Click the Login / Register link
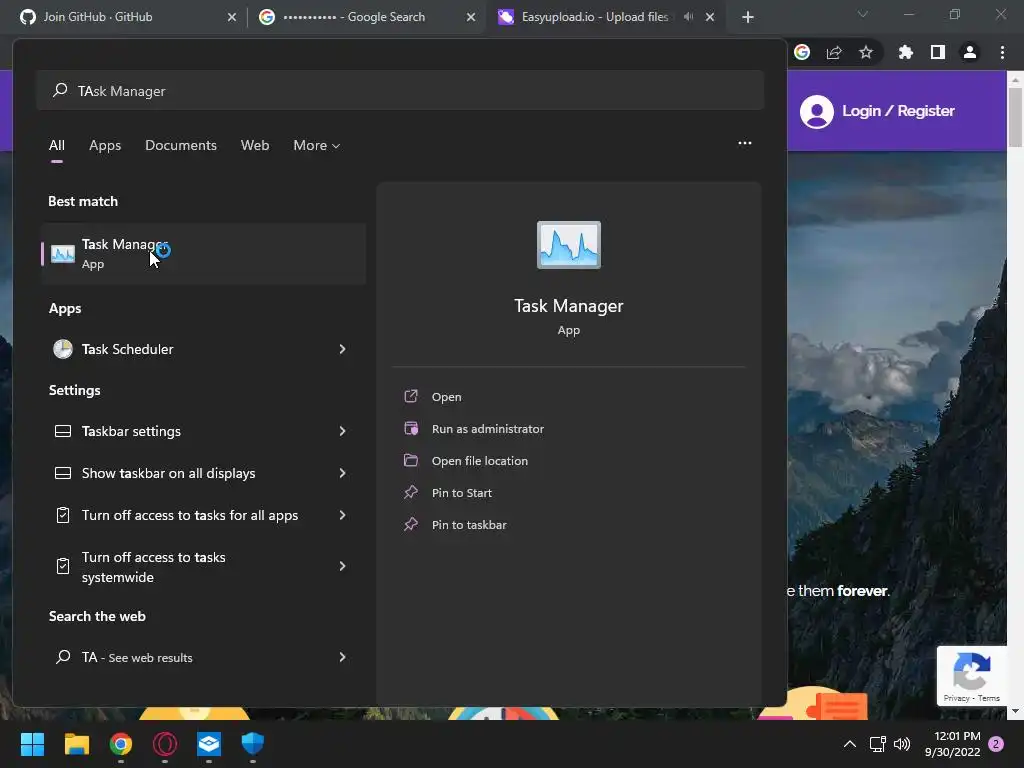Viewport: 1024px width, 768px height. coord(898,111)
